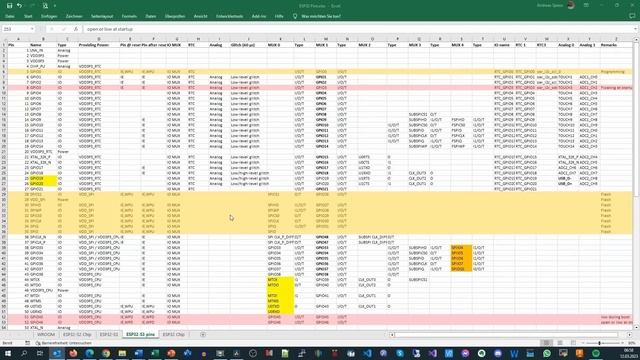Open Task View in the taskbar

tap(40, 353)
